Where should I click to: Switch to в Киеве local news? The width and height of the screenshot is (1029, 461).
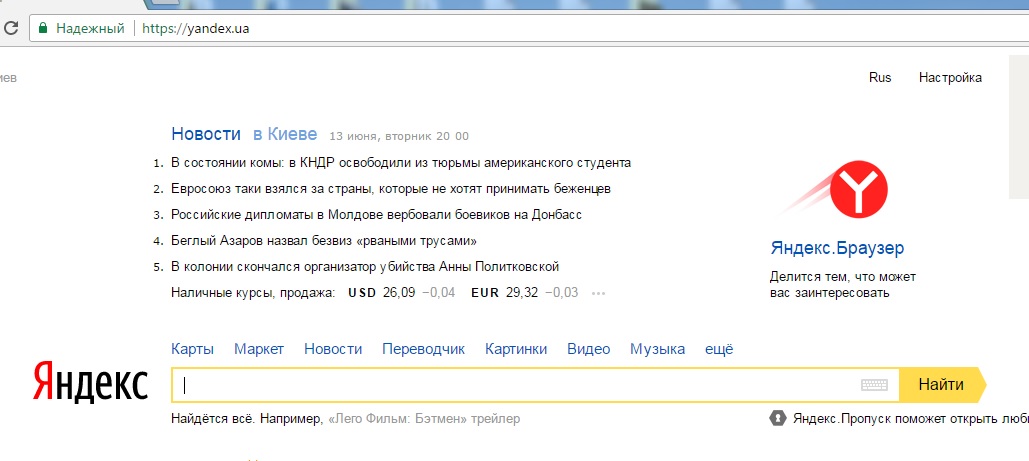[285, 134]
